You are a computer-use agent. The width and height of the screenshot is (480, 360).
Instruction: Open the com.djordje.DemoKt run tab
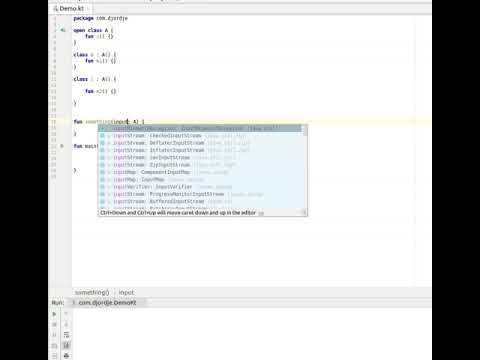coord(107,303)
